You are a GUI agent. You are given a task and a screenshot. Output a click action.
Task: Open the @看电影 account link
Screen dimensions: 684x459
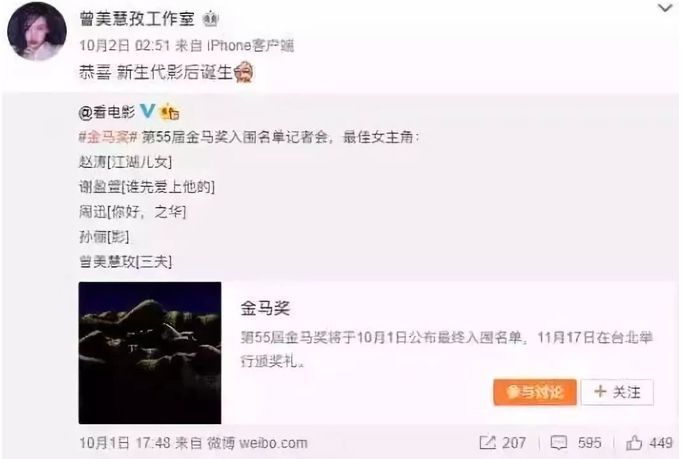[107, 113]
